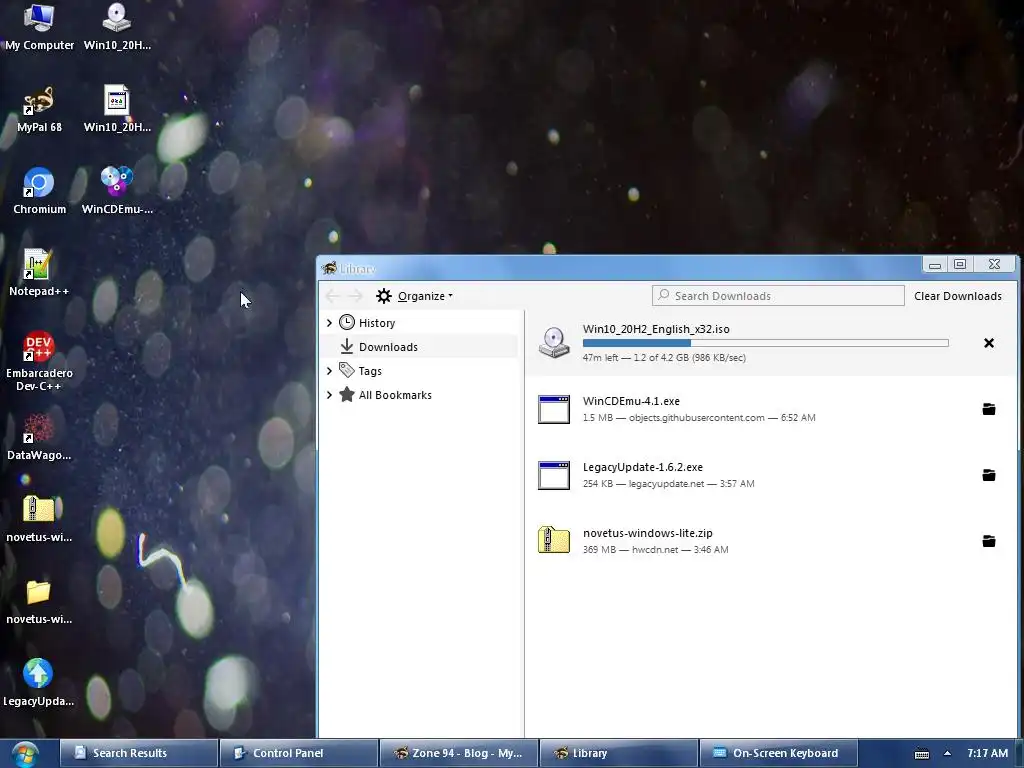Select WinCDEmu-4.1.exe file name
This screenshot has height=768, width=1024.
pos(631,401)
